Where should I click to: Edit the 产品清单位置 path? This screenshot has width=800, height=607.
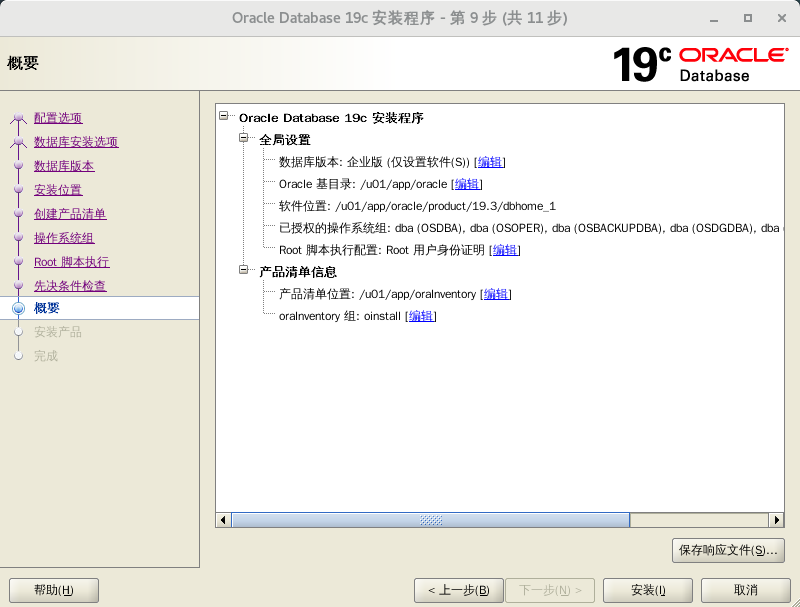(496, 294)
